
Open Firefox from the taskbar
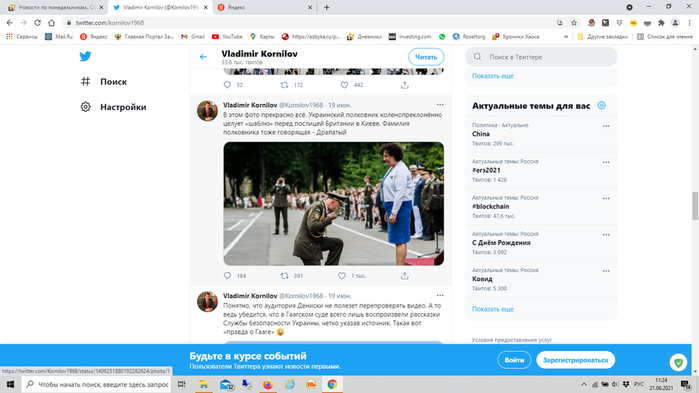pos(267,384)
